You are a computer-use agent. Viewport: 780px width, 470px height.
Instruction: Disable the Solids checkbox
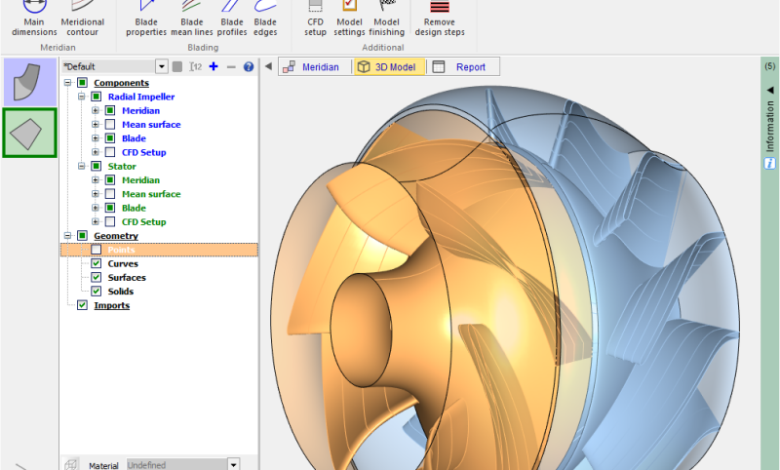[x=96, y=292]
